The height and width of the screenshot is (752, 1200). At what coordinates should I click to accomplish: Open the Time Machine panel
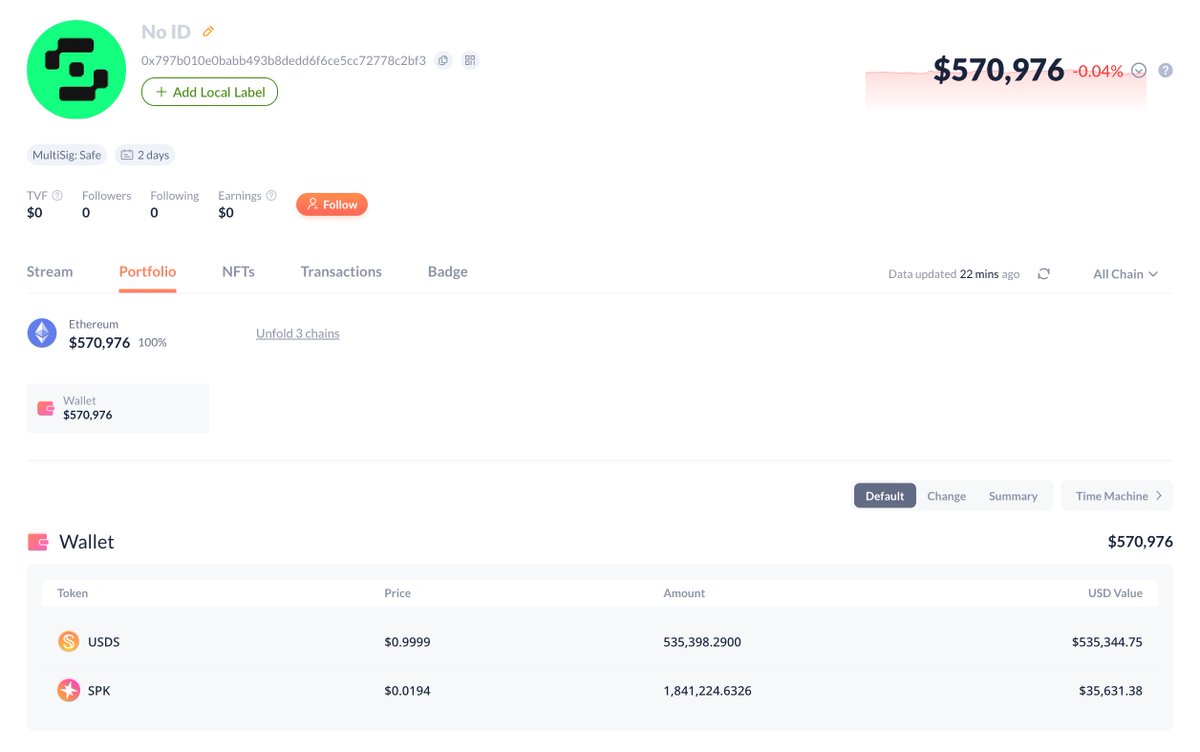coord(1118,496)
